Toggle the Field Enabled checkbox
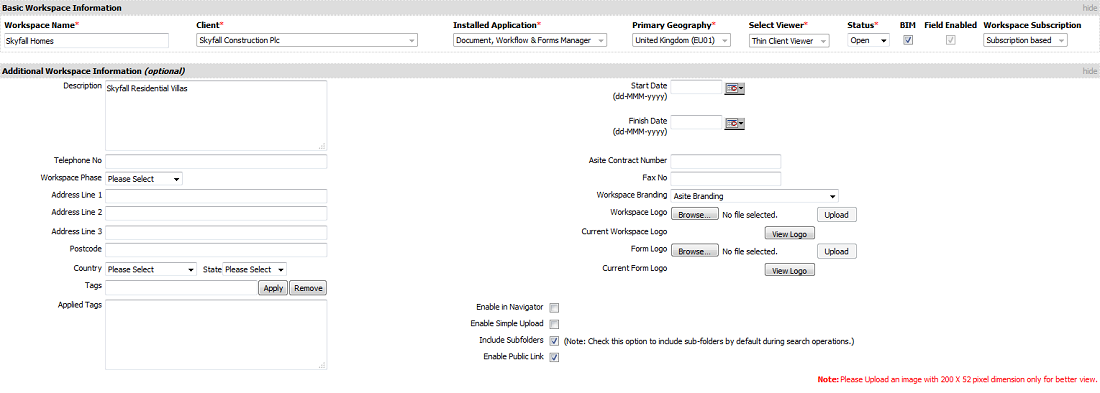 [x=951, y=40]
